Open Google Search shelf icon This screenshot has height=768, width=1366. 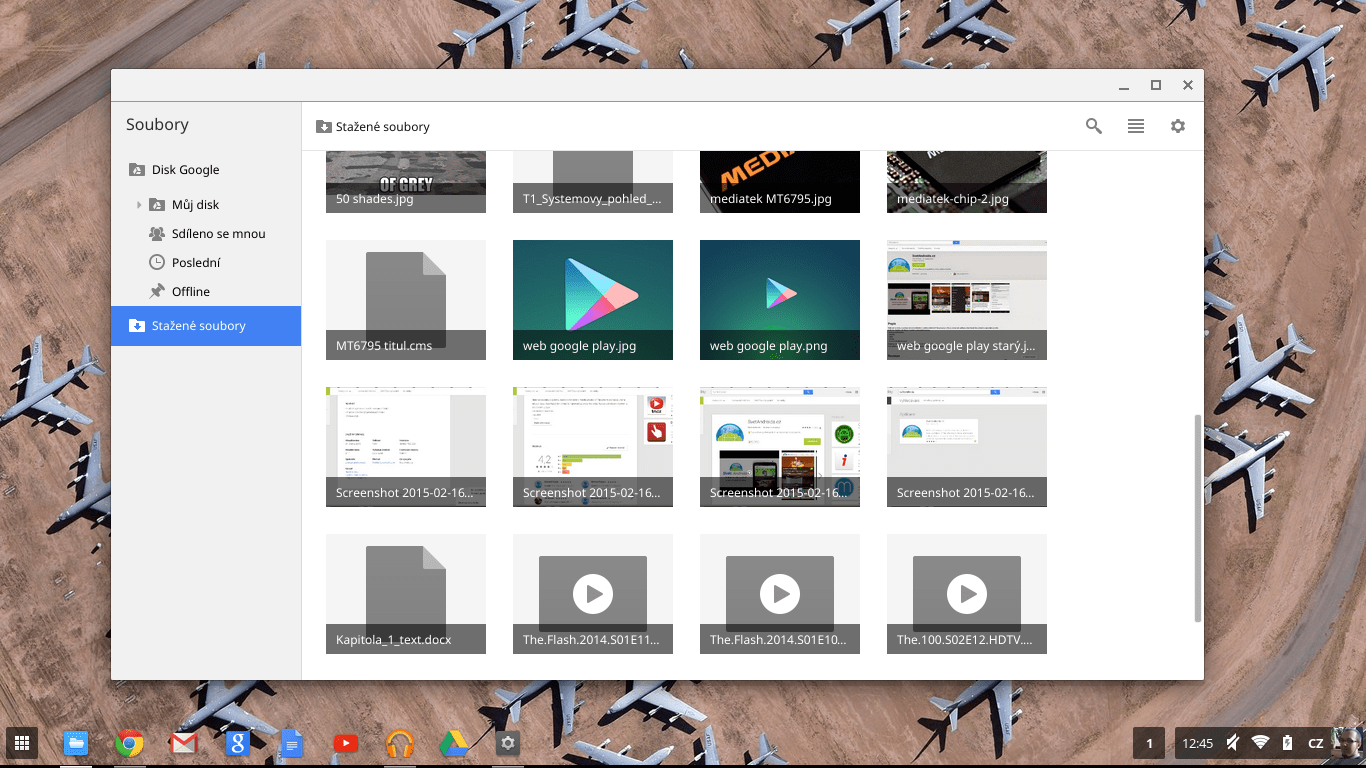pos(237,743)
